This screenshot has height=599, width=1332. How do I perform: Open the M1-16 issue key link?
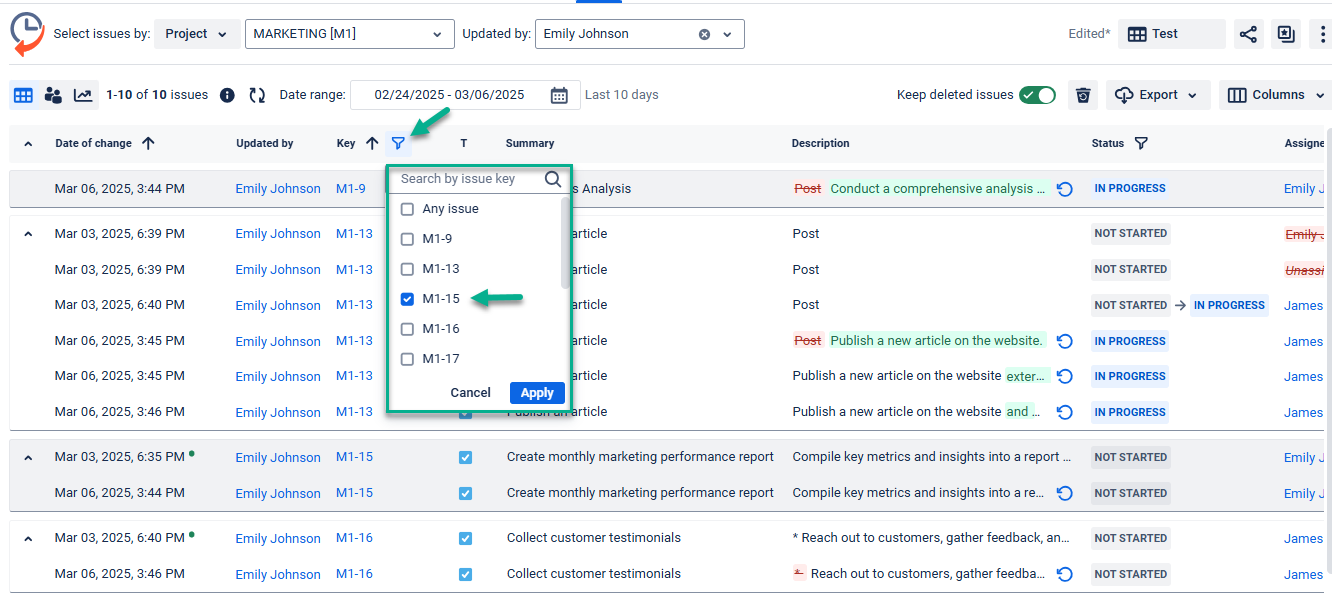tap(354, 538)
